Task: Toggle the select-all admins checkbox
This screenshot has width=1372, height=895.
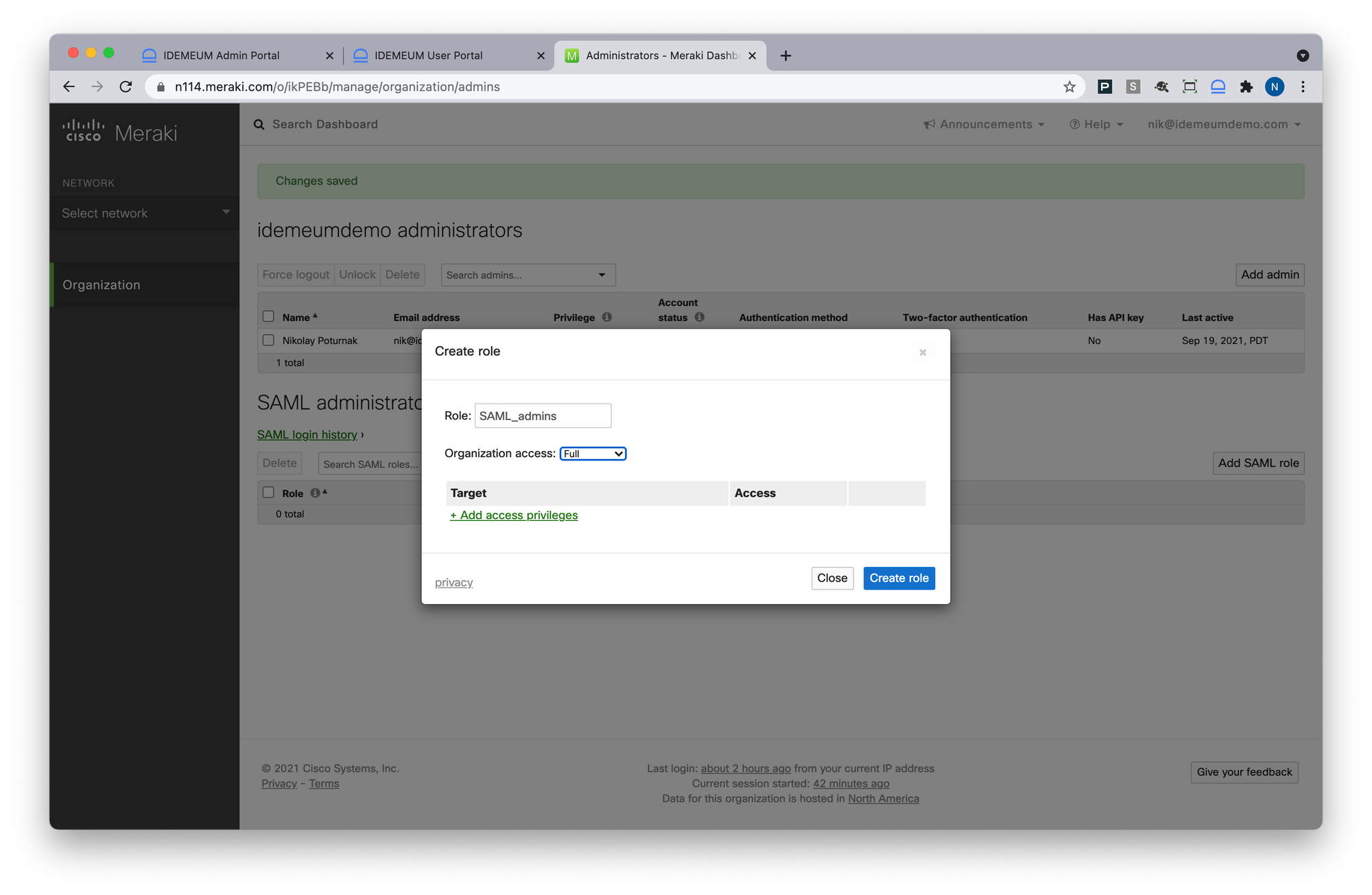Action: 268,316
